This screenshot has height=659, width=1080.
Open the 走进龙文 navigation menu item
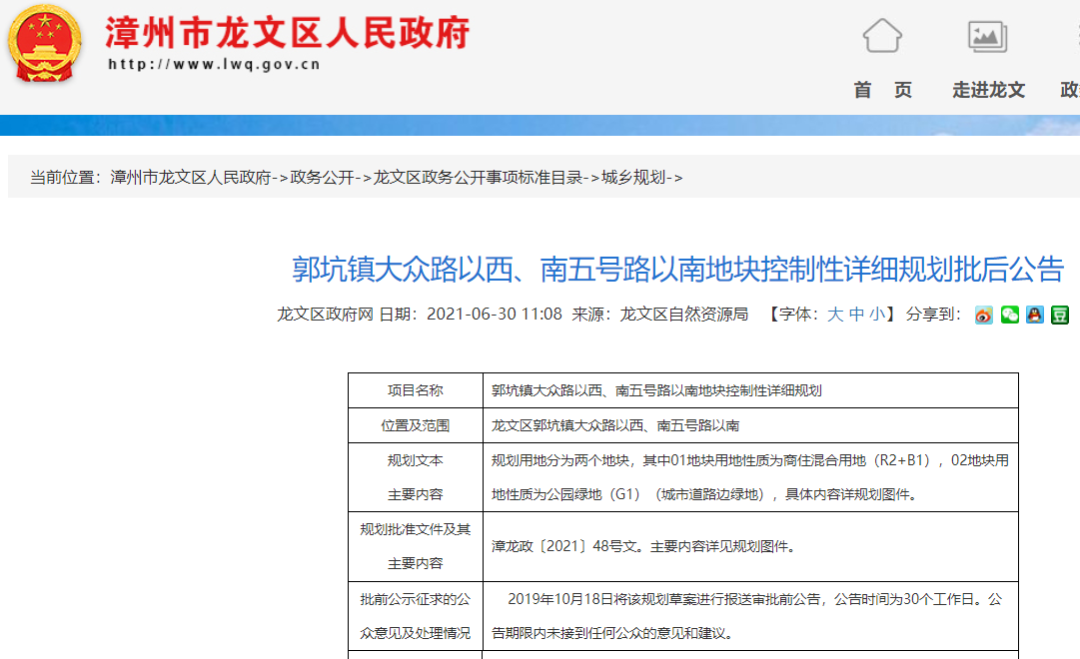pos(988,90)
